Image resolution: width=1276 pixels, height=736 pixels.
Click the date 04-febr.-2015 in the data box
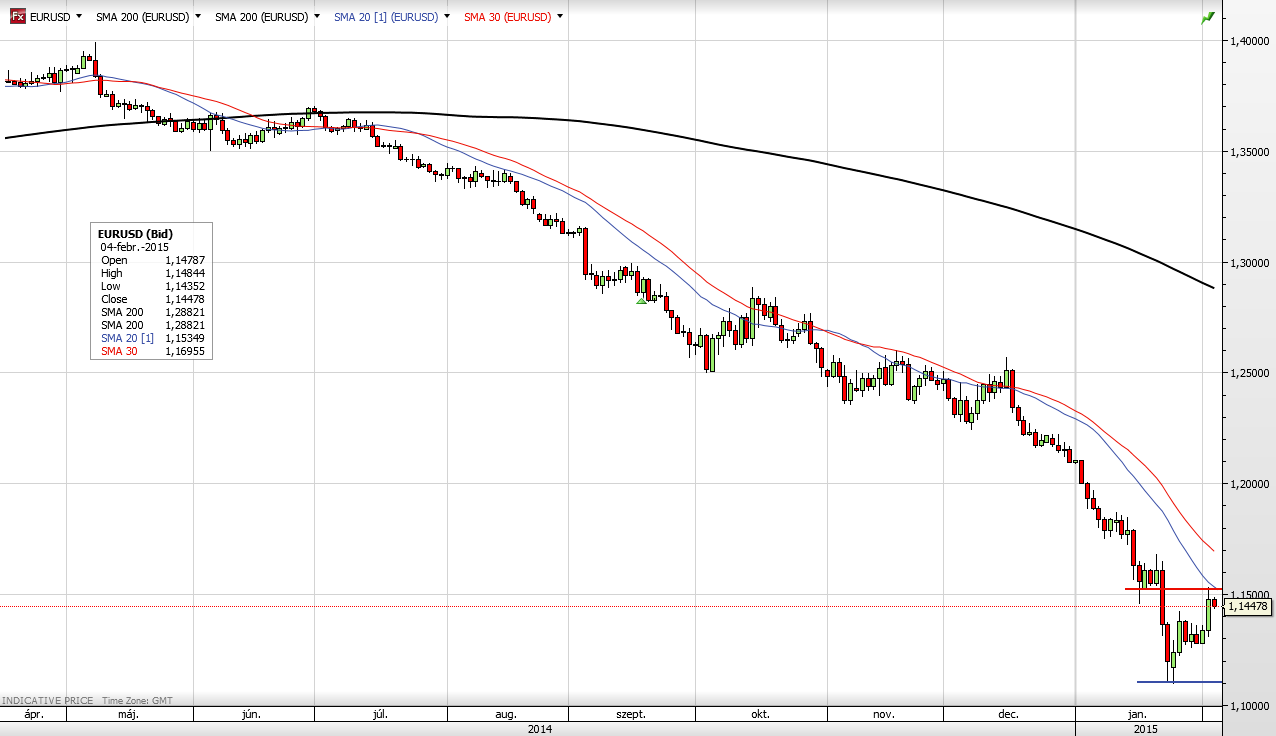[x=134, y=247]
